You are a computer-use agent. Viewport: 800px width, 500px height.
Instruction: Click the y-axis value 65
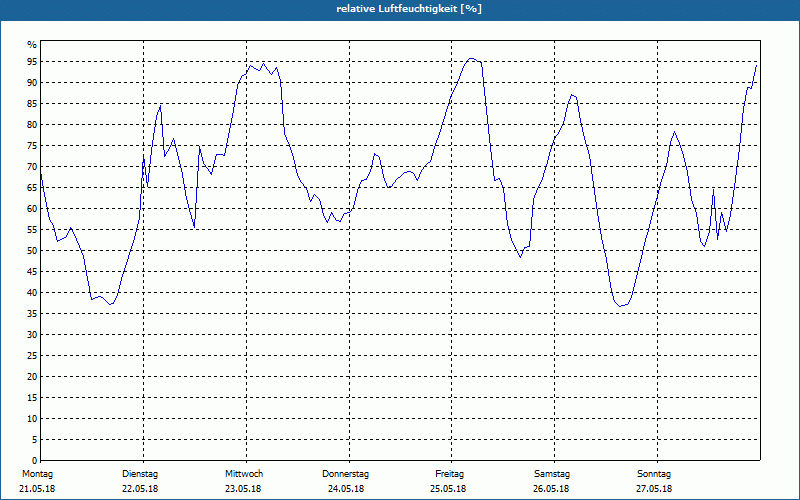(x=32, y=187)
